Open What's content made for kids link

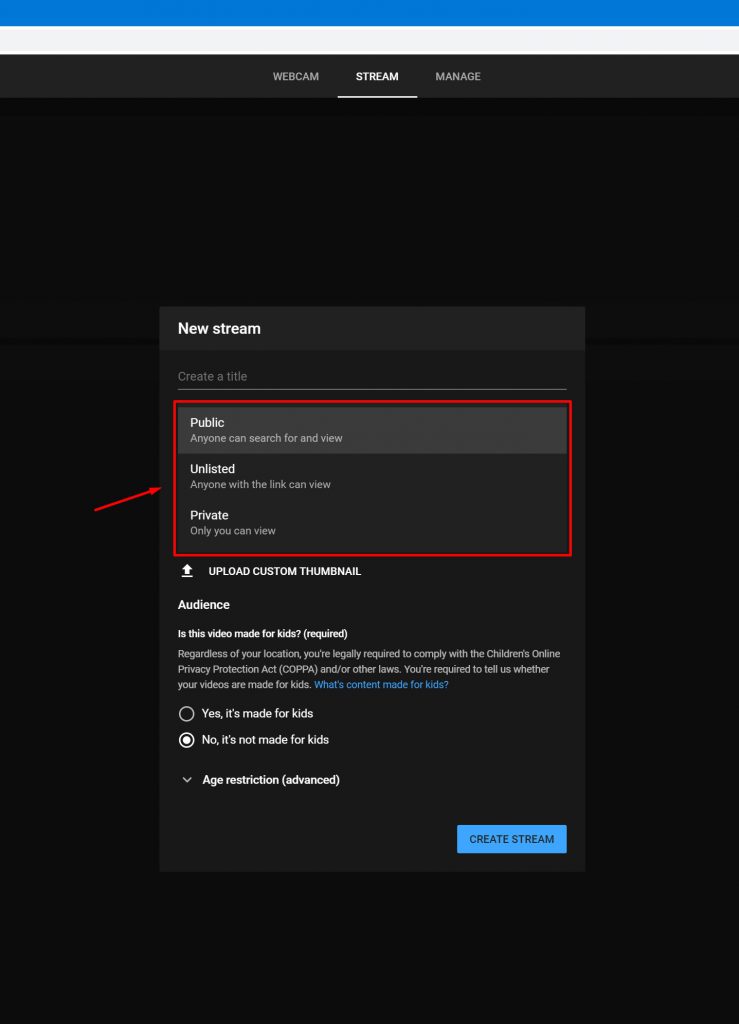click(x=381, y=684)
